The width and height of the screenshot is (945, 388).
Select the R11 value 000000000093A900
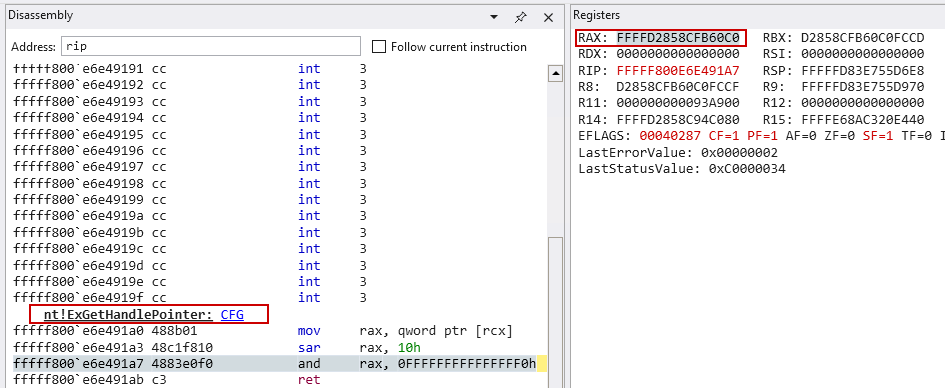[678, 102]
